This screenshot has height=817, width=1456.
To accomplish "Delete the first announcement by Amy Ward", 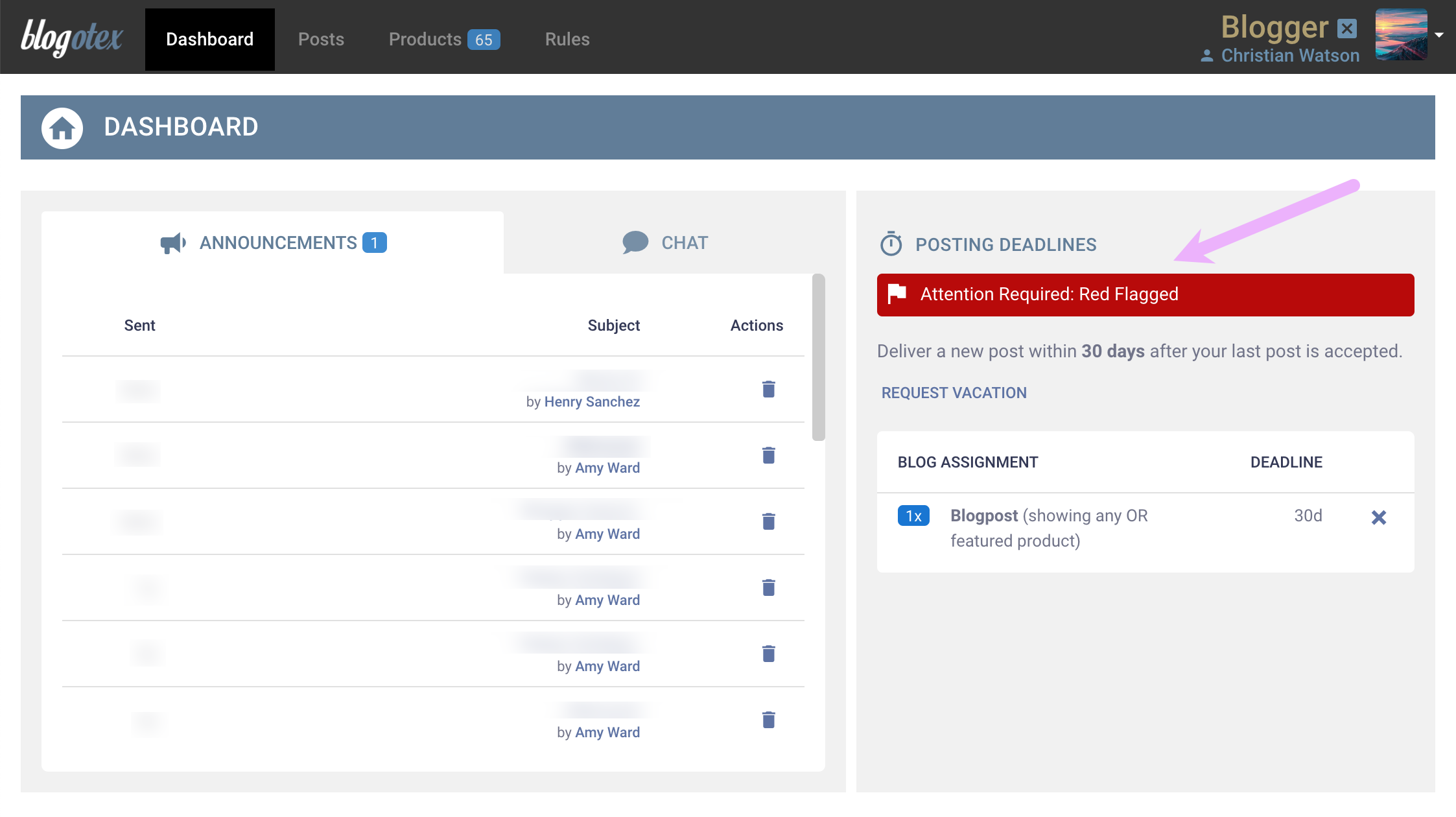I will [x=768, y=455].
